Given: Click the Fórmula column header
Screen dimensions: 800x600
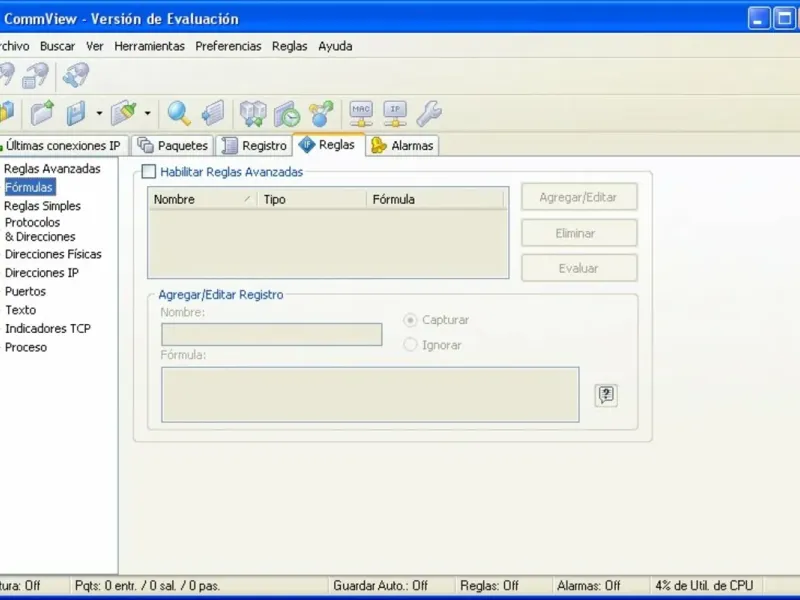Looking at the screenshot, I should point(435,199).
